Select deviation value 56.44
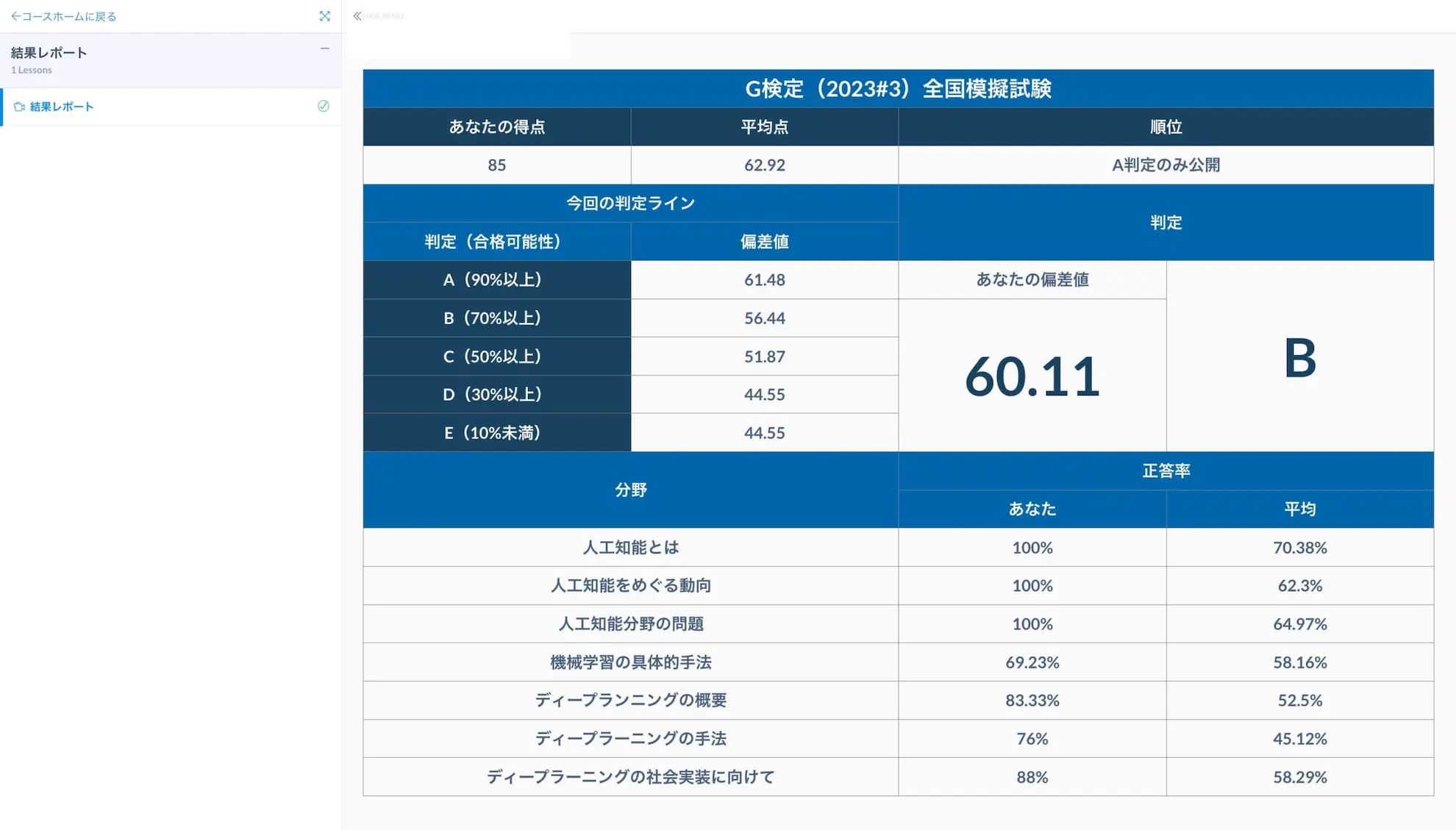Image resolution: width=1456 pixels, height=830 pixels. [x=765, y=318]
